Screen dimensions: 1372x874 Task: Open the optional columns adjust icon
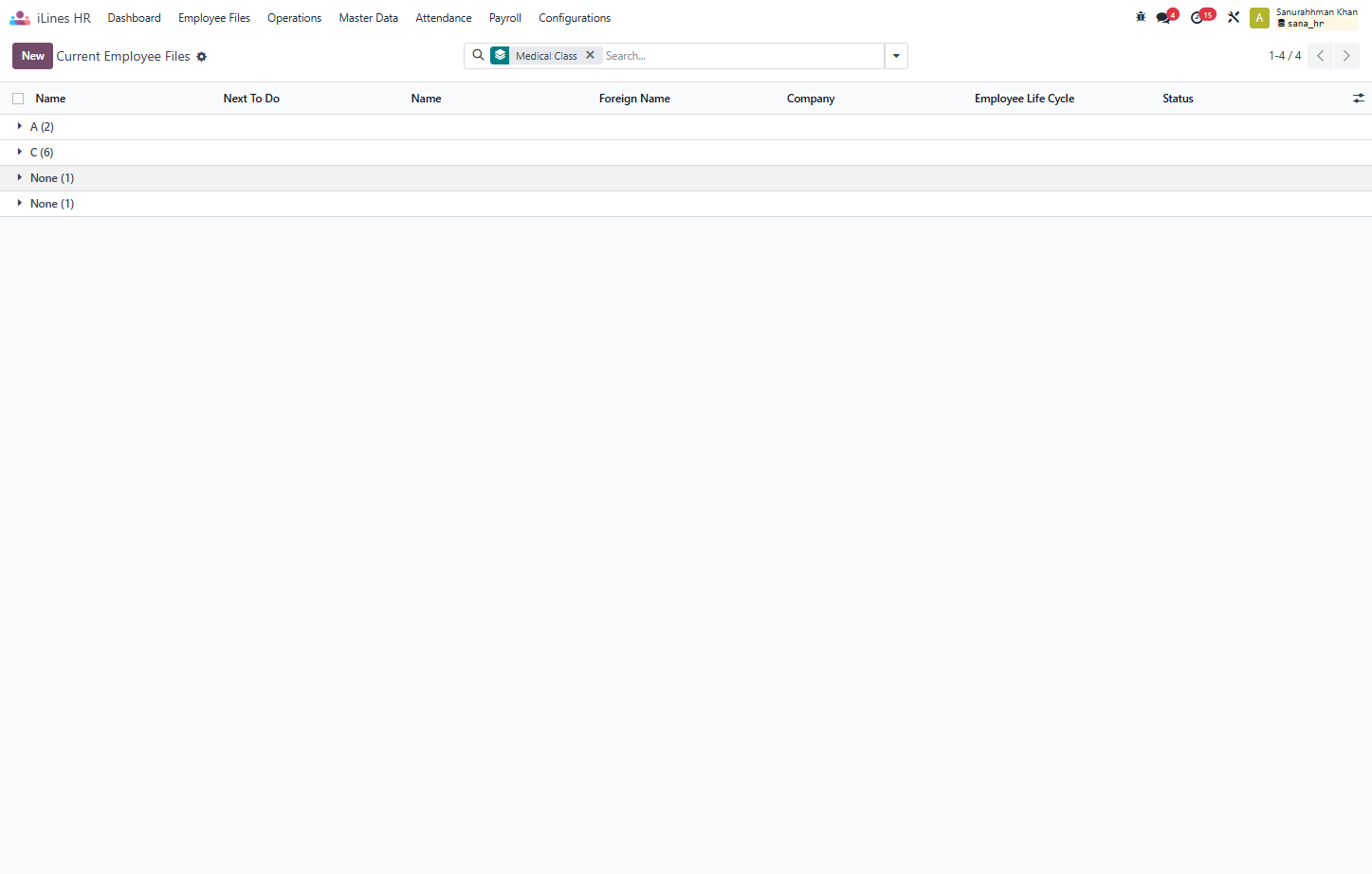tap(1358, 99)
